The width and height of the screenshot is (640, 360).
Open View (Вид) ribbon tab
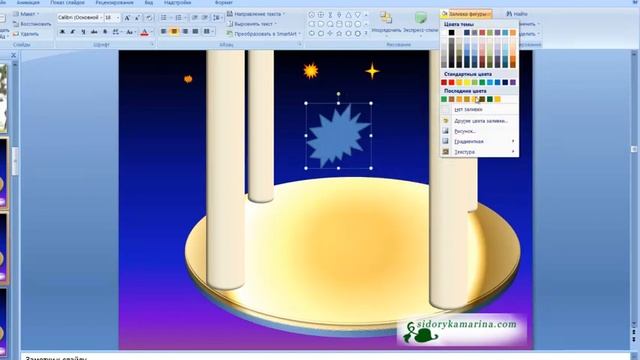(x=149, y=2)
